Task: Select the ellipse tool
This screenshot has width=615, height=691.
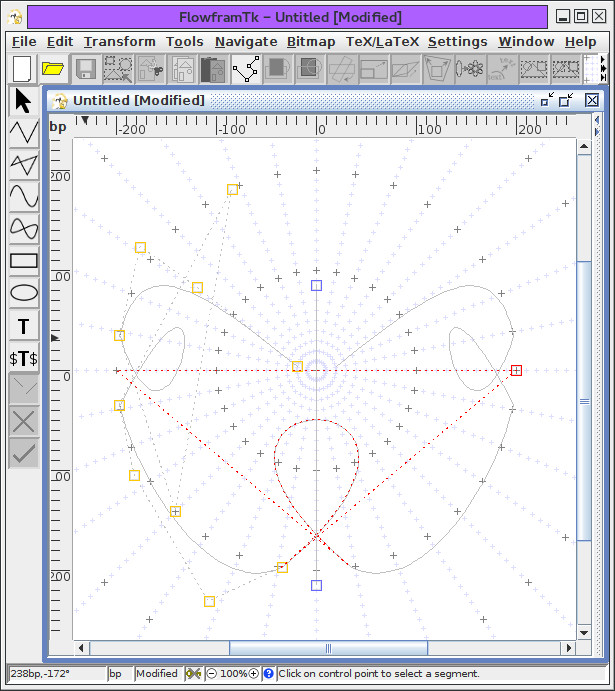Action: [24, 293]
